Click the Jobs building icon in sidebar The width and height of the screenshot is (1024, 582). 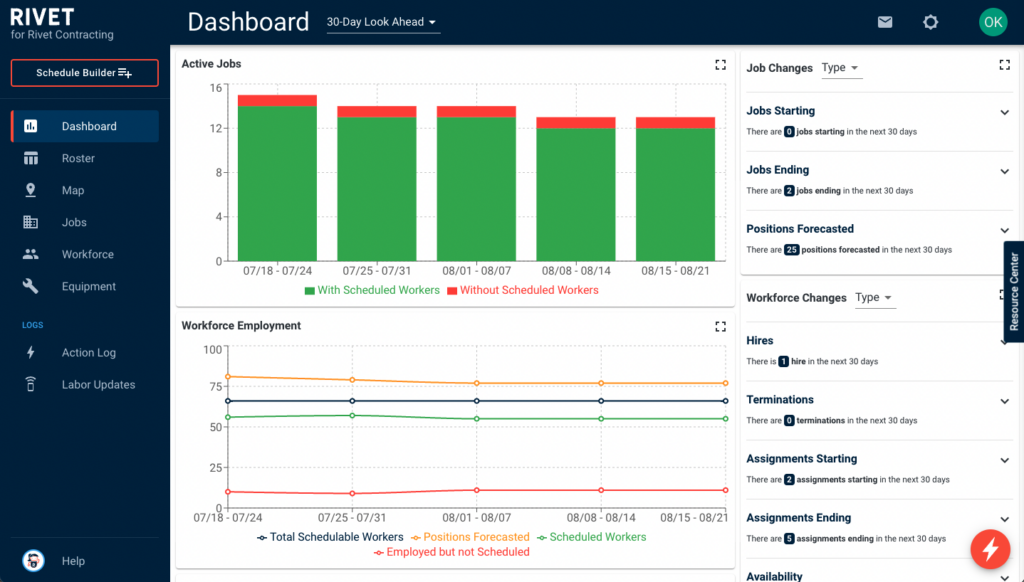coord(31,222)
